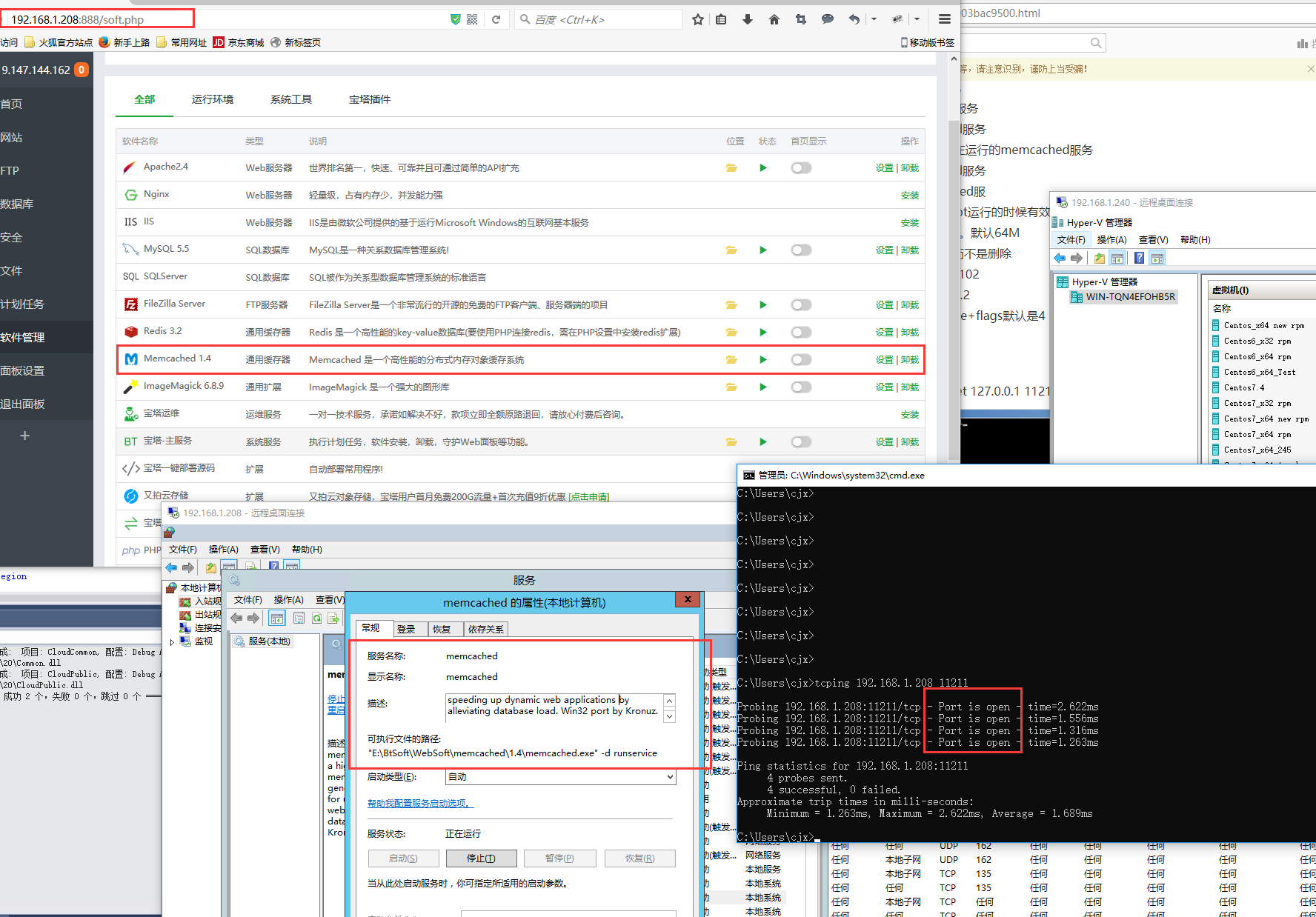
Task: Toggle MySQL 5.5 homepage display switch
Action: tap(801, 250)
